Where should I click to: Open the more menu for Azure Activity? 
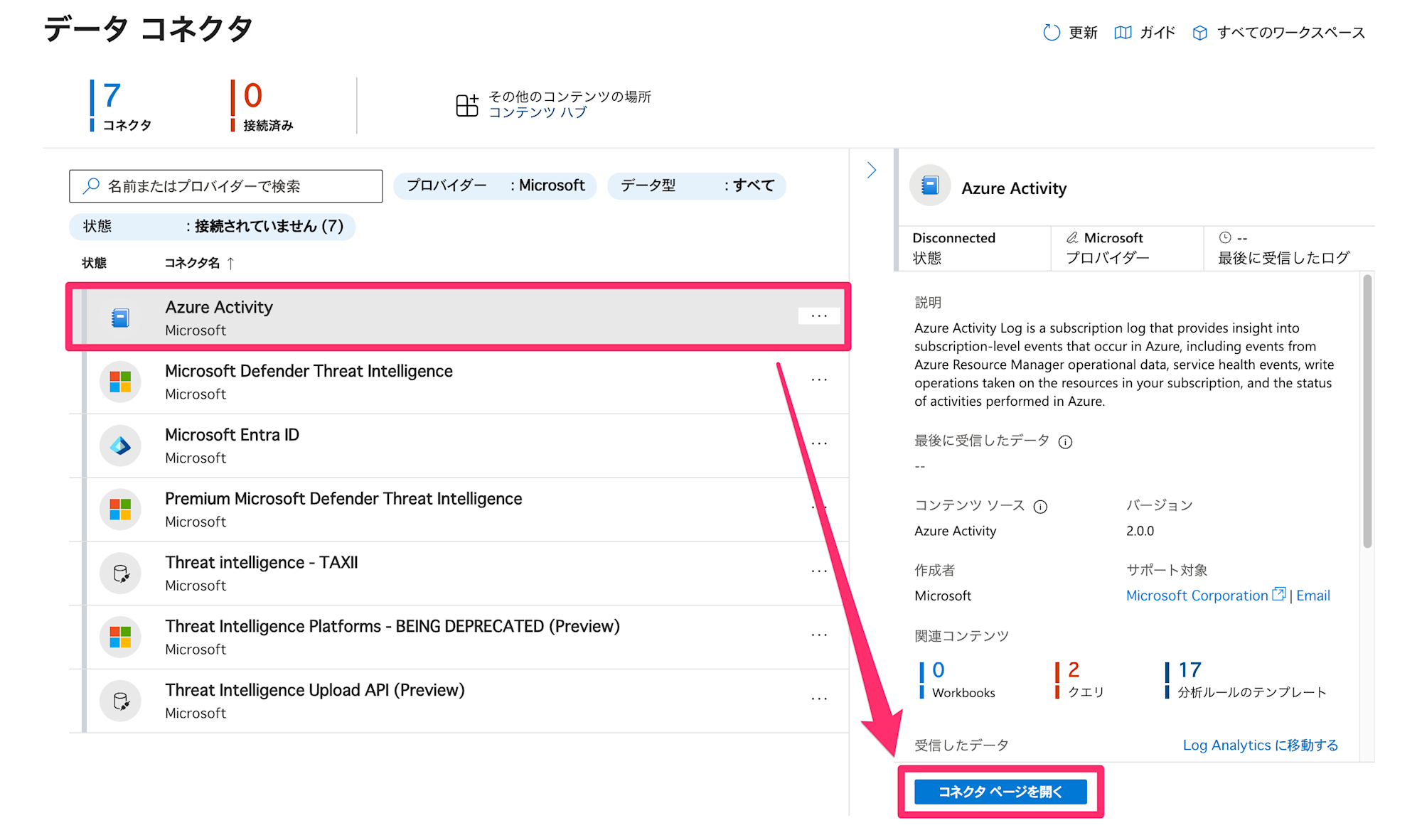(x=819, y=316)
